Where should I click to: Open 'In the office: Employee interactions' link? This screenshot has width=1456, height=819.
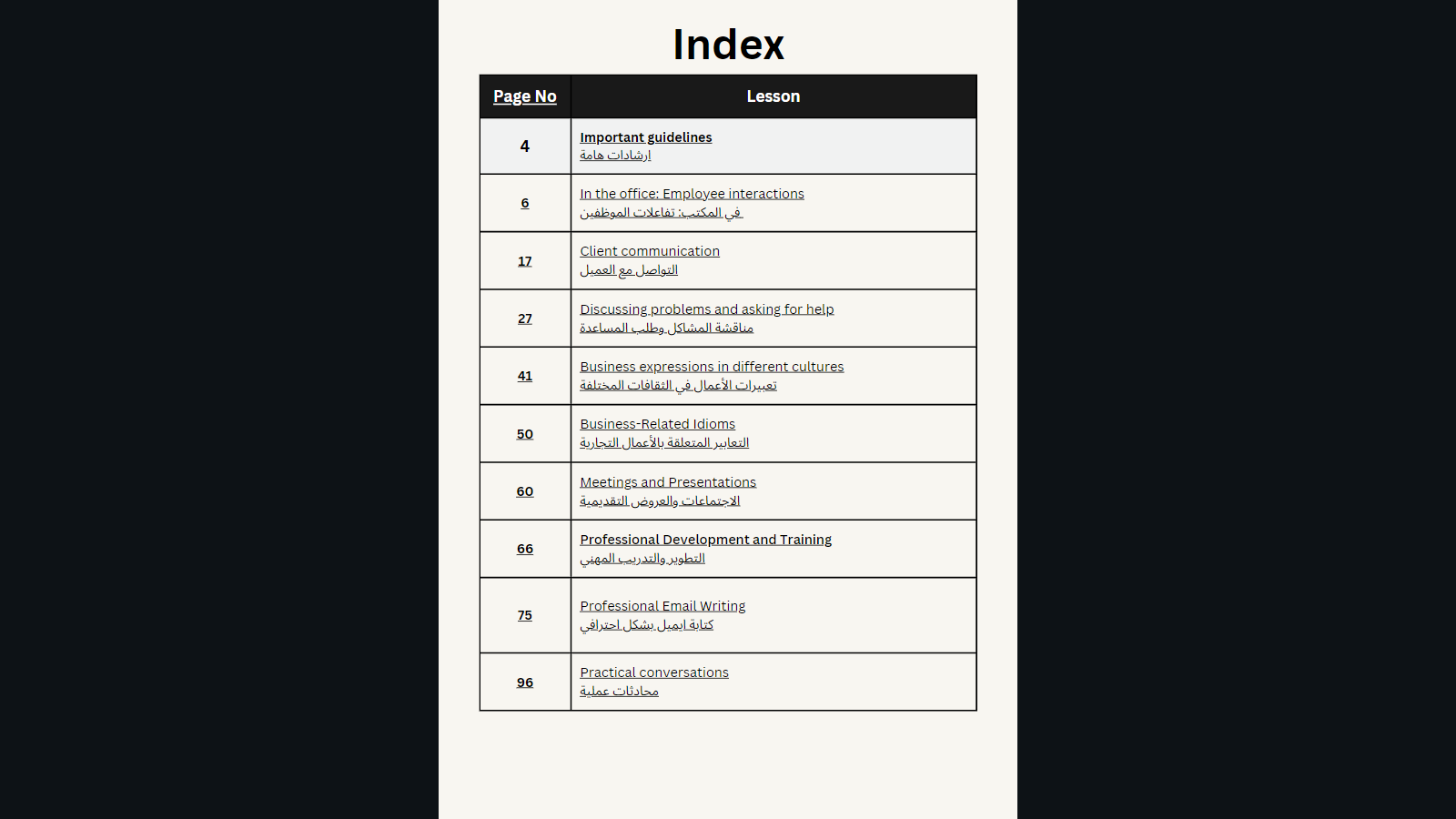coord(692,194)
